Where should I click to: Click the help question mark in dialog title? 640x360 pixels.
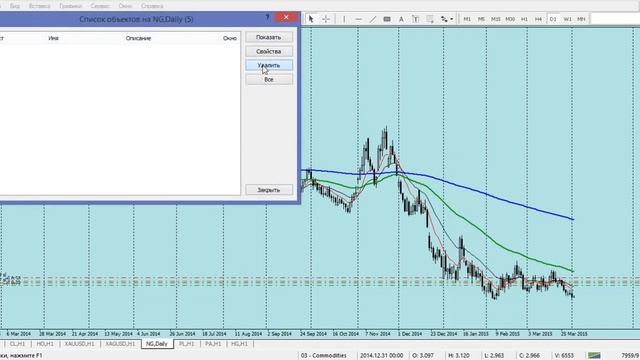(267, 17)
